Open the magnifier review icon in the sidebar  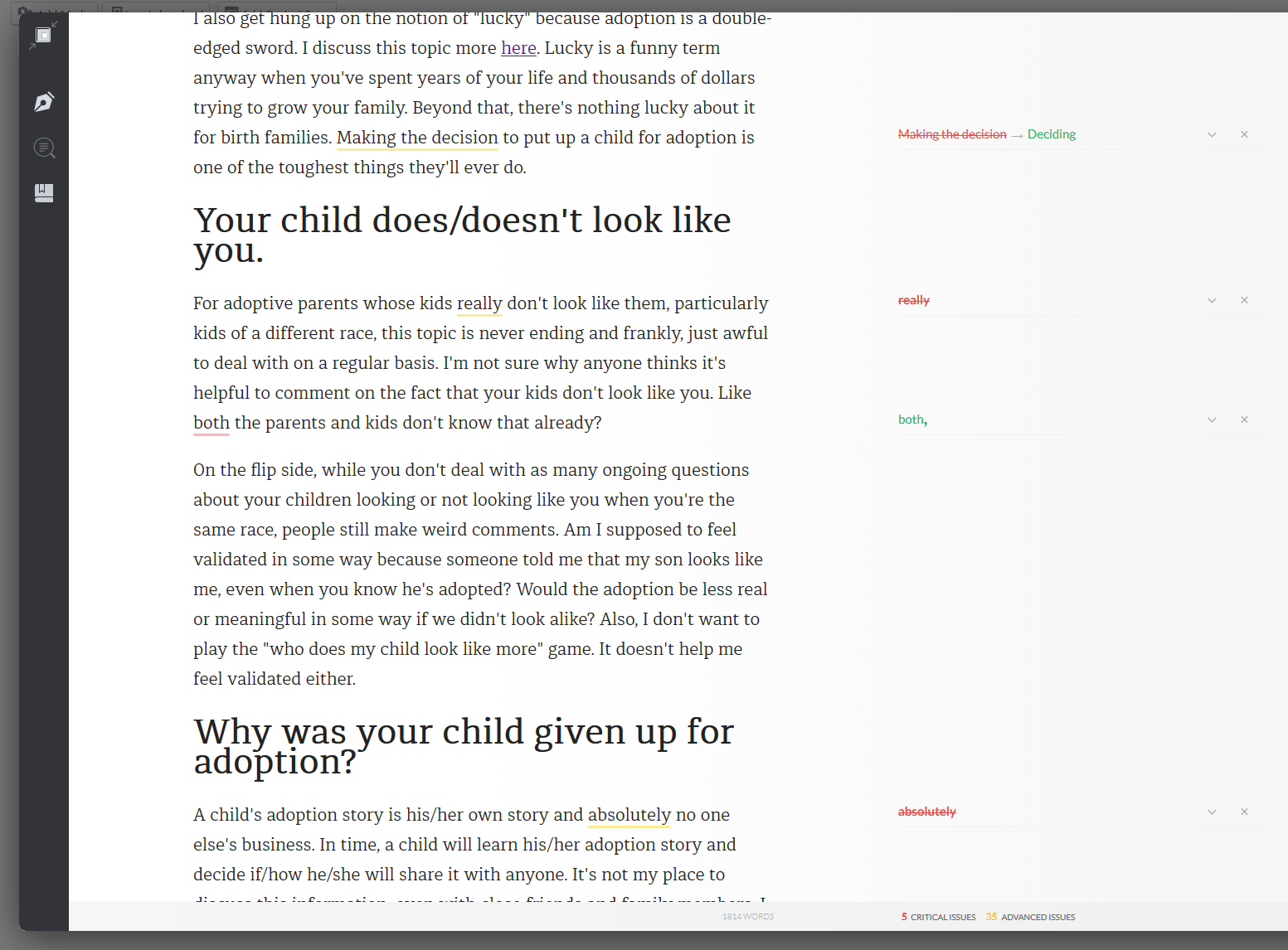pyautogui.click(x=44, y=148)
